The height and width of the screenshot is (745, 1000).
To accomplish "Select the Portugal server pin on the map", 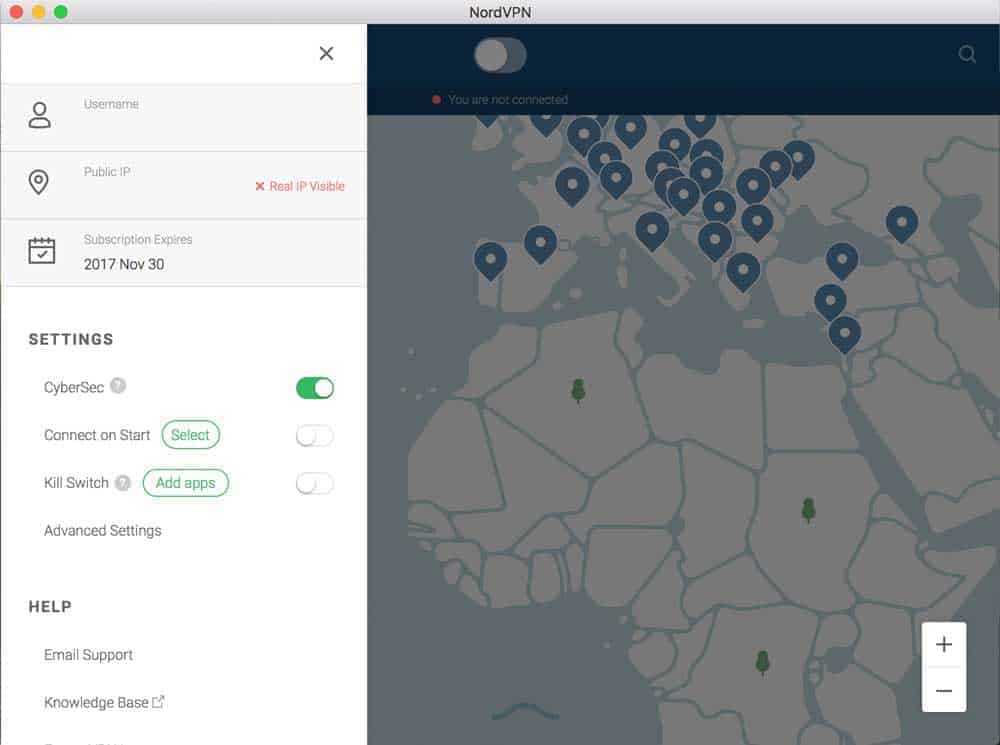I will (x=490, y=261).
